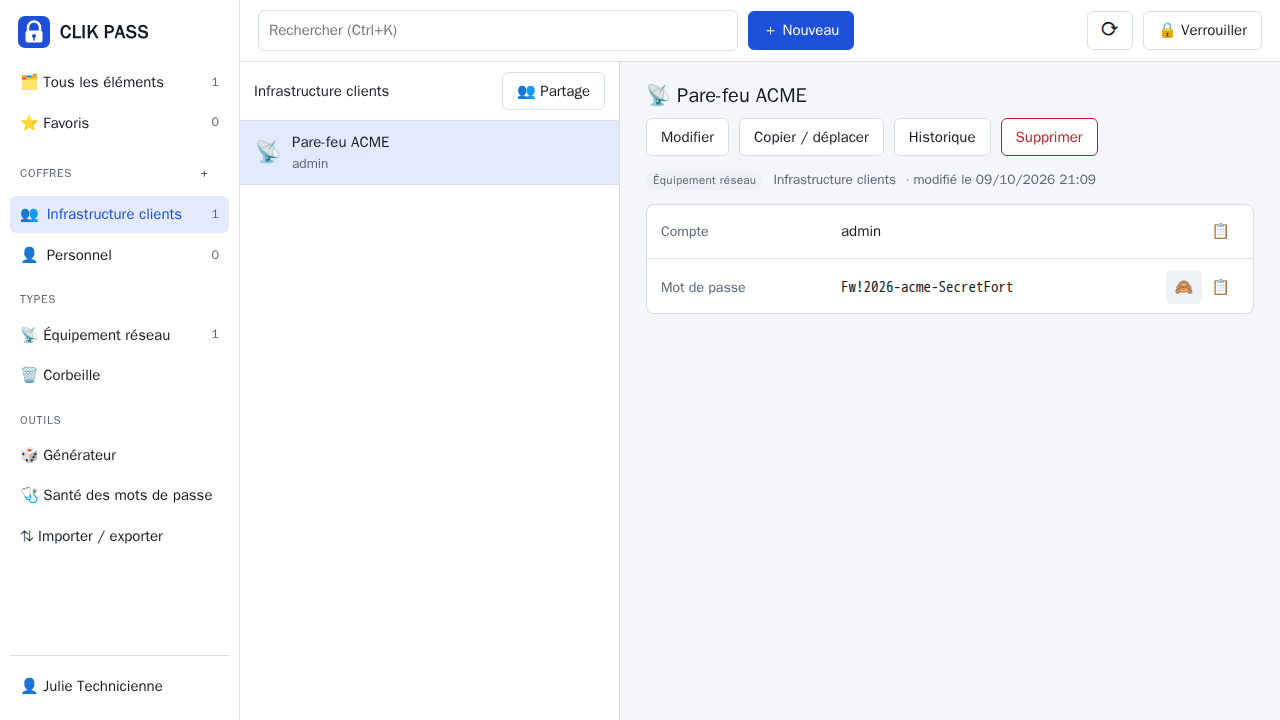The image size is (1280, 720).
Task: Select the Personnel vault
Action: tap(119, 255)
